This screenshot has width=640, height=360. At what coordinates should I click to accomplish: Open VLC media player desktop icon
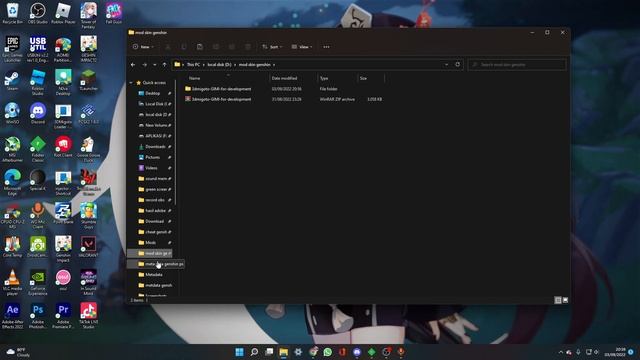tap(12, 282)
